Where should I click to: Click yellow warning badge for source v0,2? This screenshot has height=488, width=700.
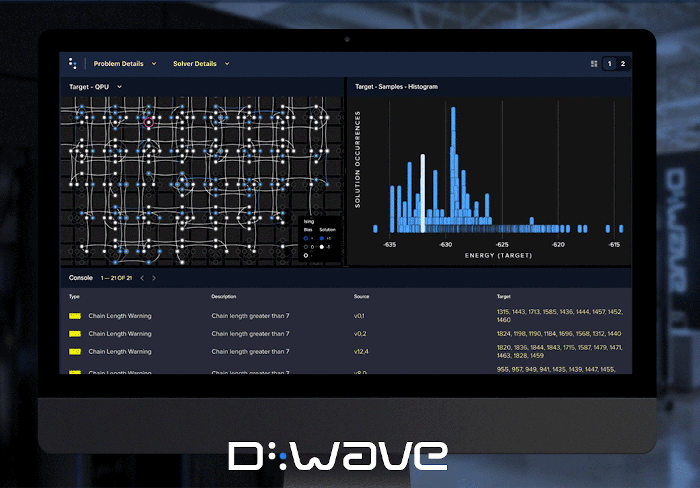click(75, 334)
